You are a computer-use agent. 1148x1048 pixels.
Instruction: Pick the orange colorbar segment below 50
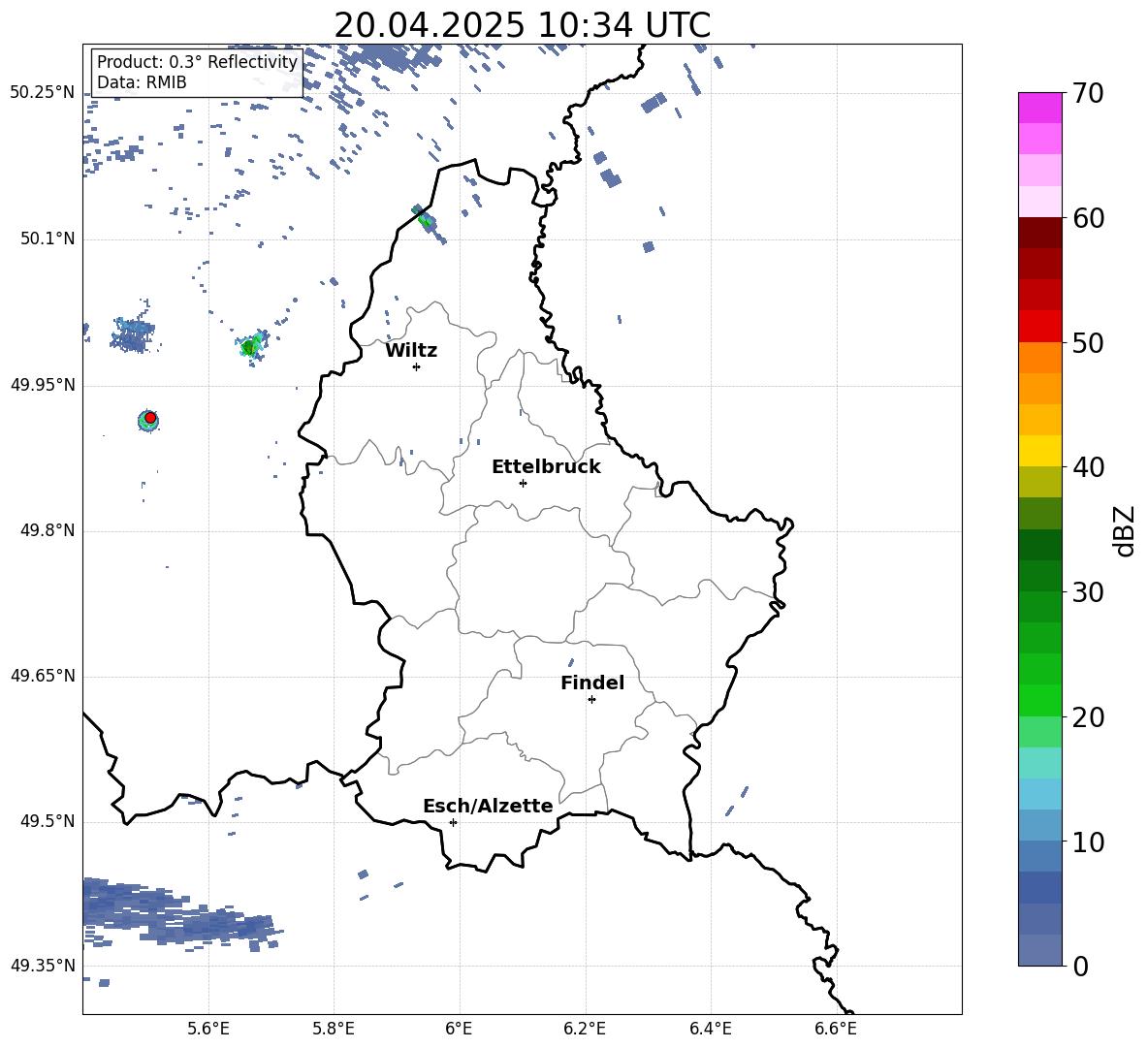1039,357
